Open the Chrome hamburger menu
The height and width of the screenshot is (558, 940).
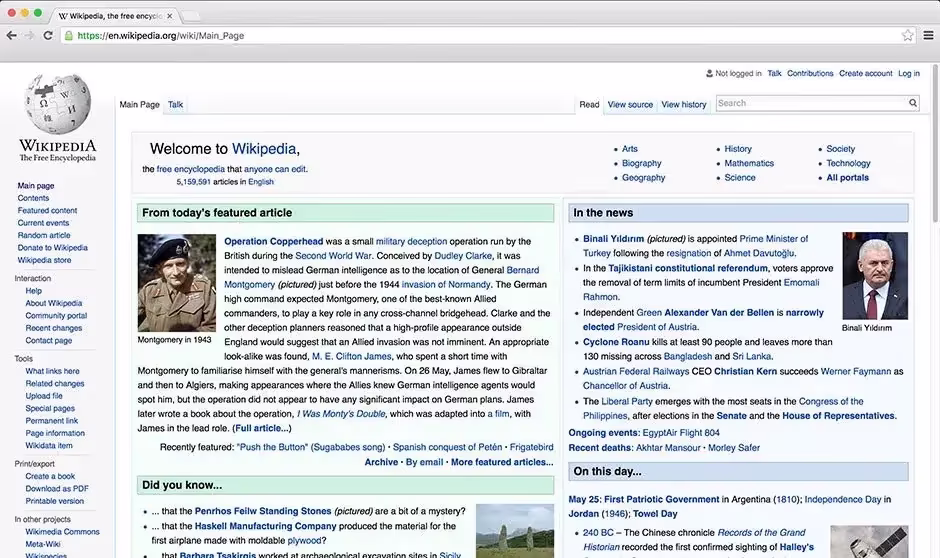928,35
